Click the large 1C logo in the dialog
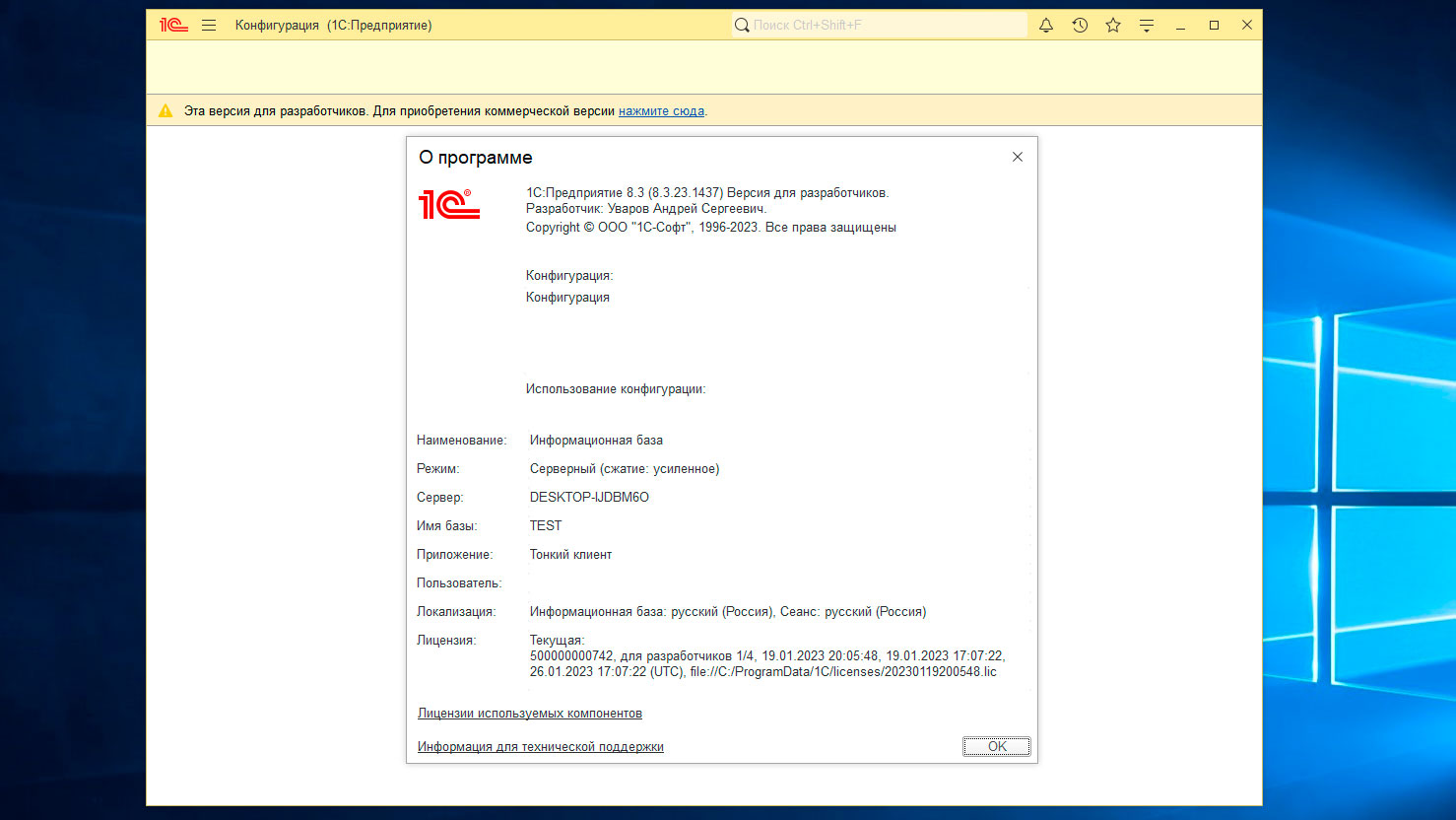Screen dimensions: 1456x820 449,204
